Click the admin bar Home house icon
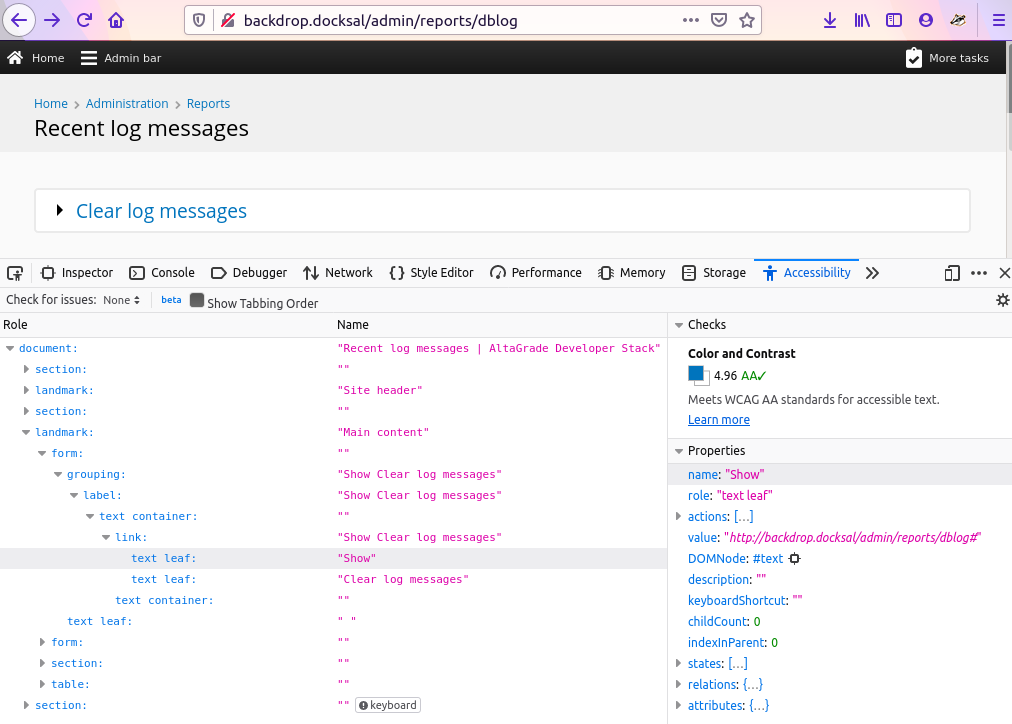 pos(15,57)
